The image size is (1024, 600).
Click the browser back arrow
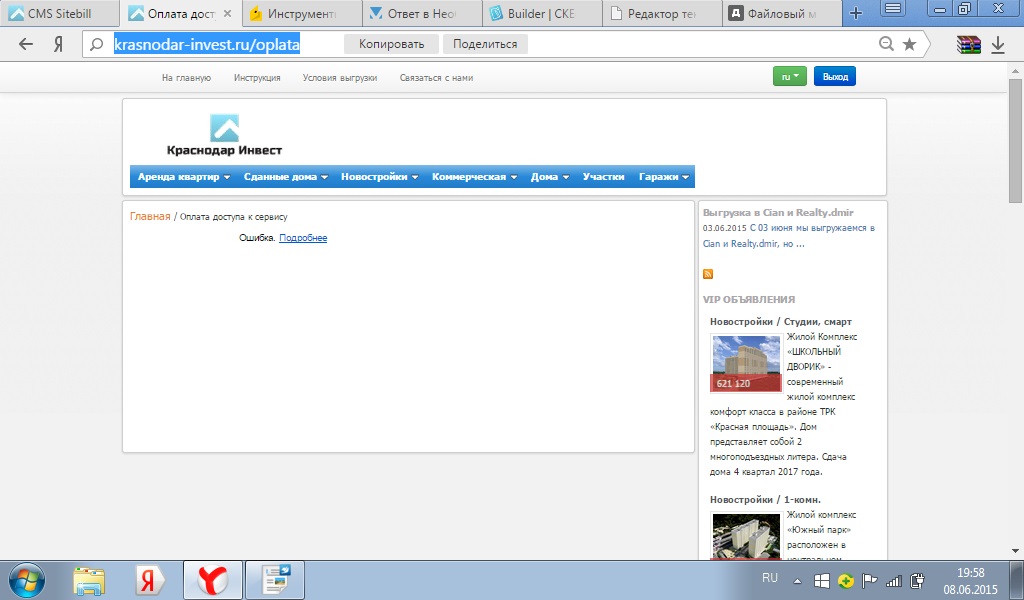point(26,45)
